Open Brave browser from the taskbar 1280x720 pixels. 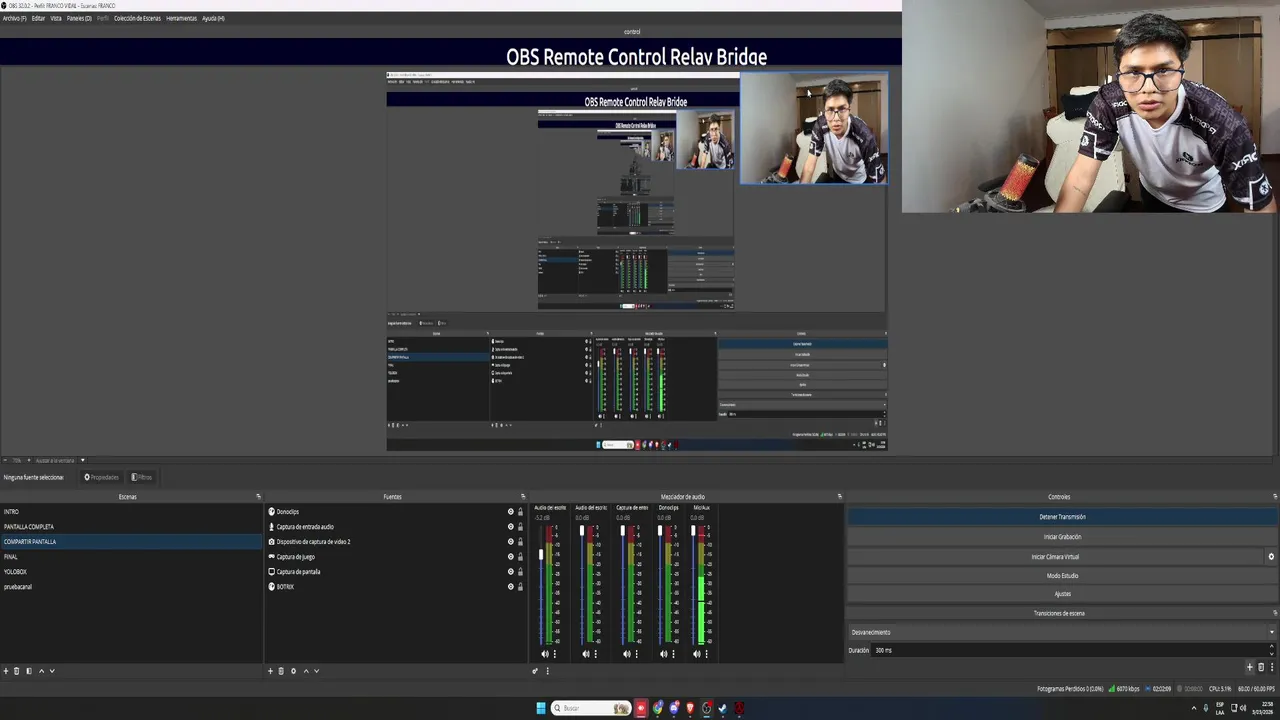(690, 708)
